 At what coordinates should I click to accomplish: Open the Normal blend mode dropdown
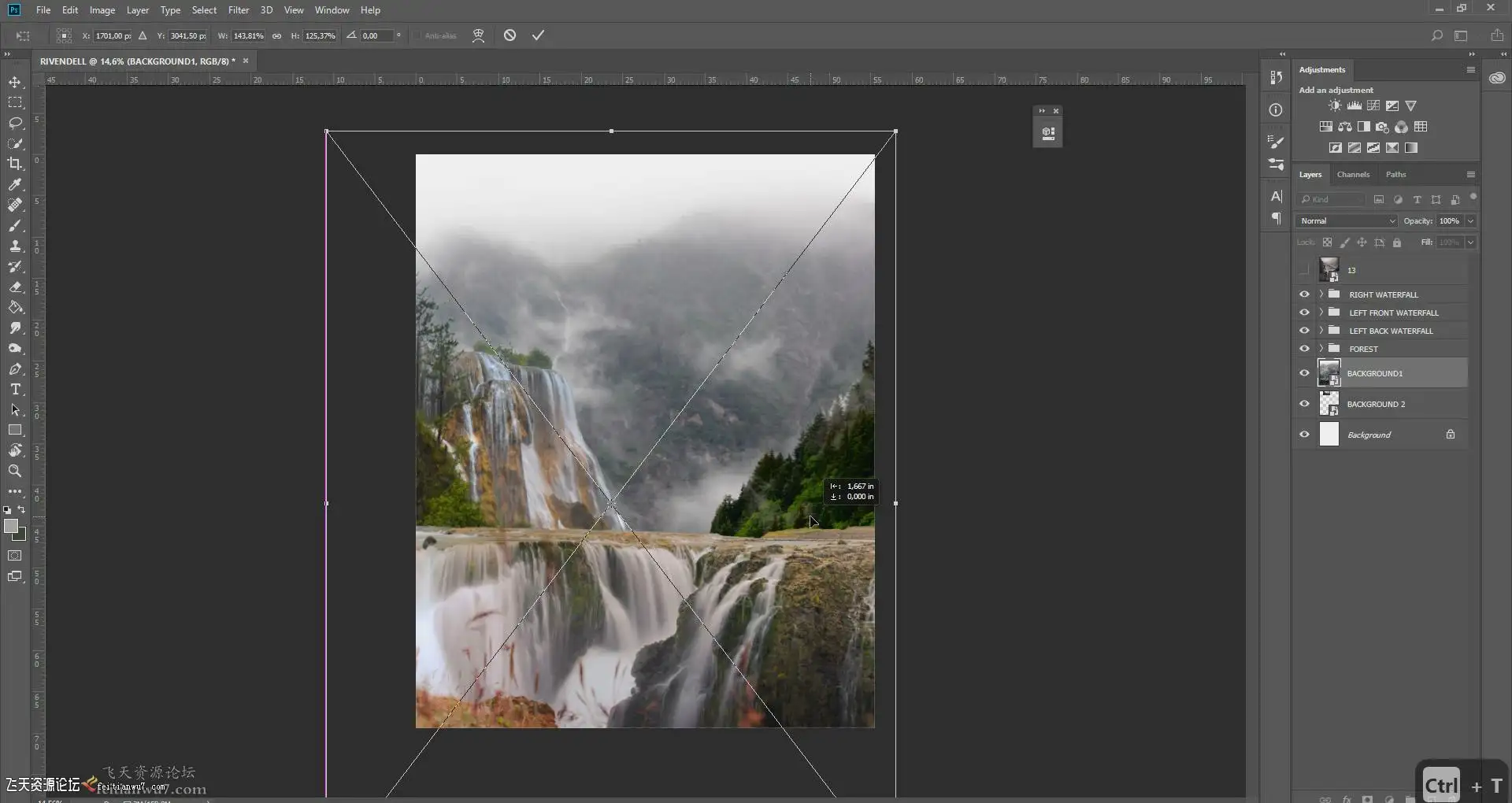point(1347,221)
